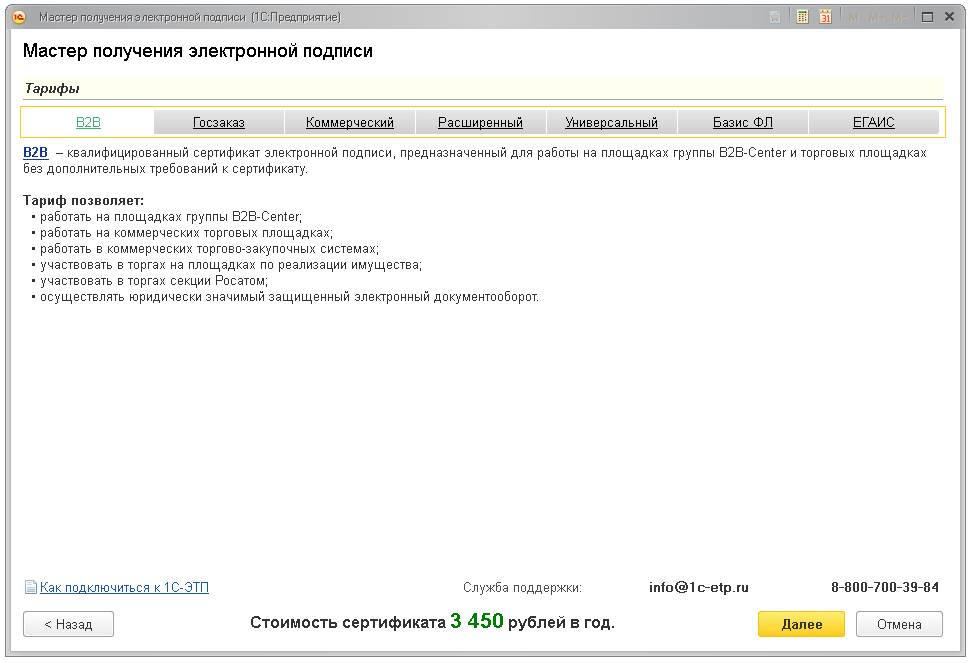Click the support email info@1c-etp.ru

pyautogui.click(x=699, y=587)
